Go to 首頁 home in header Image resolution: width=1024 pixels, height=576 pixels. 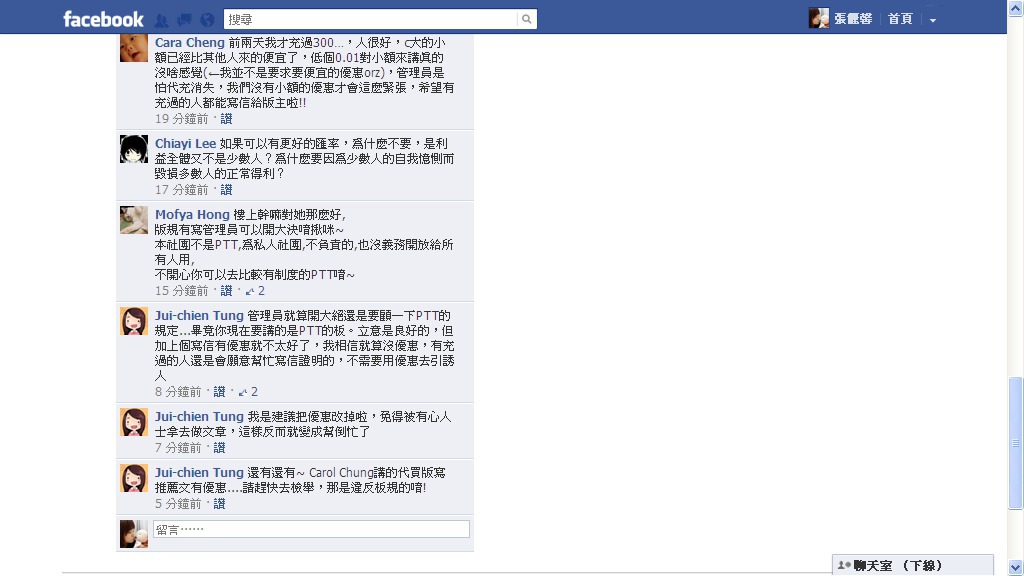pos(900,19)
